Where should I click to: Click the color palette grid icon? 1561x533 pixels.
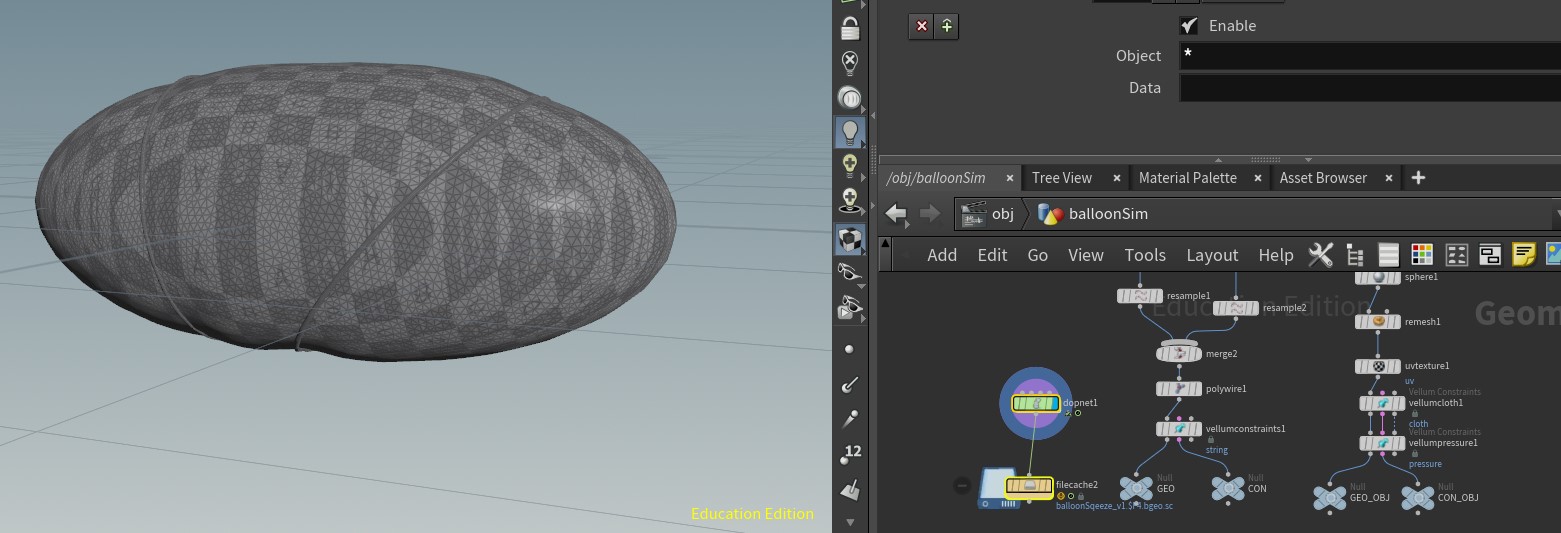1421,255
